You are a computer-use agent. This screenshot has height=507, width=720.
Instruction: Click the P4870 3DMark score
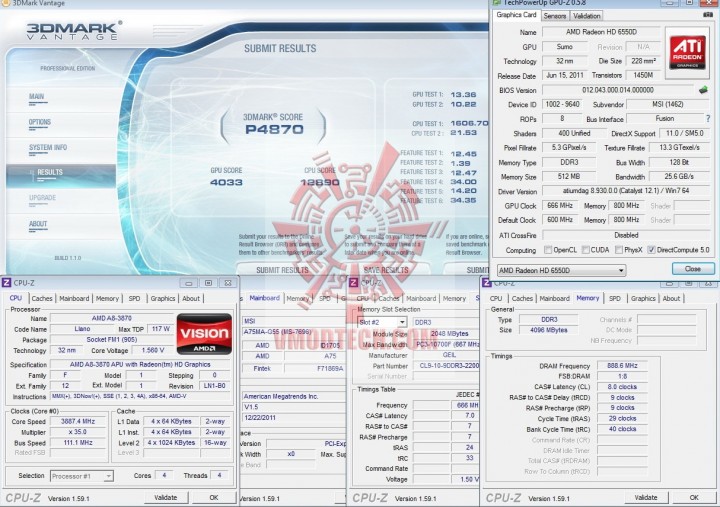click(274, 130)
